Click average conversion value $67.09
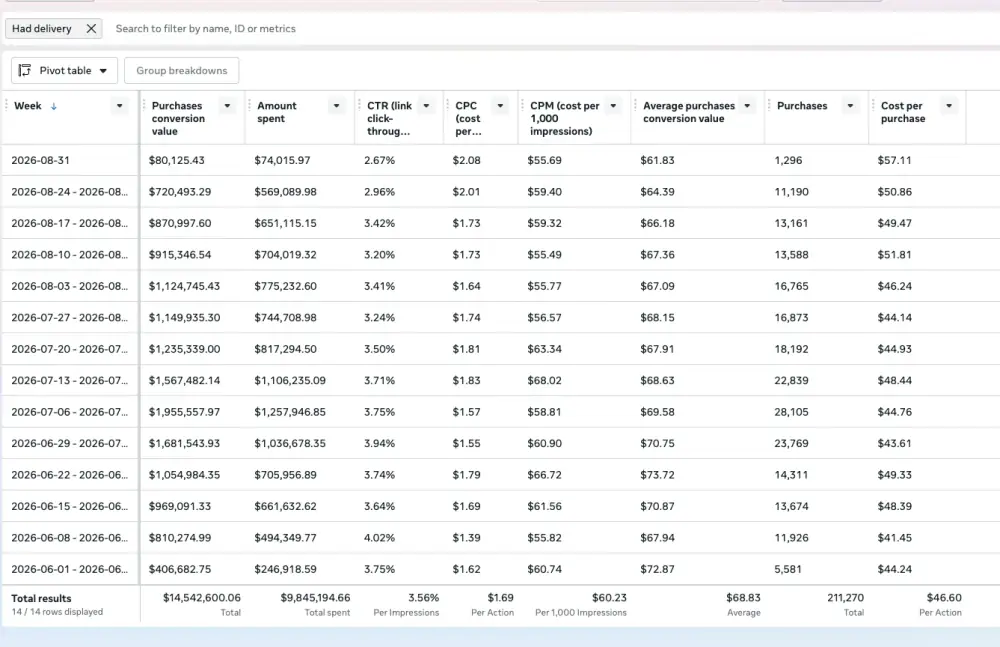This screenshot has height=647, width=1000. (657, 286)
